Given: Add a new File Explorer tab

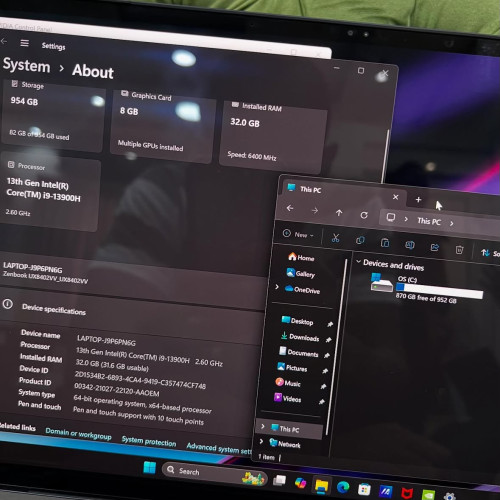Looking at the screenshot, I should (418, 200).
